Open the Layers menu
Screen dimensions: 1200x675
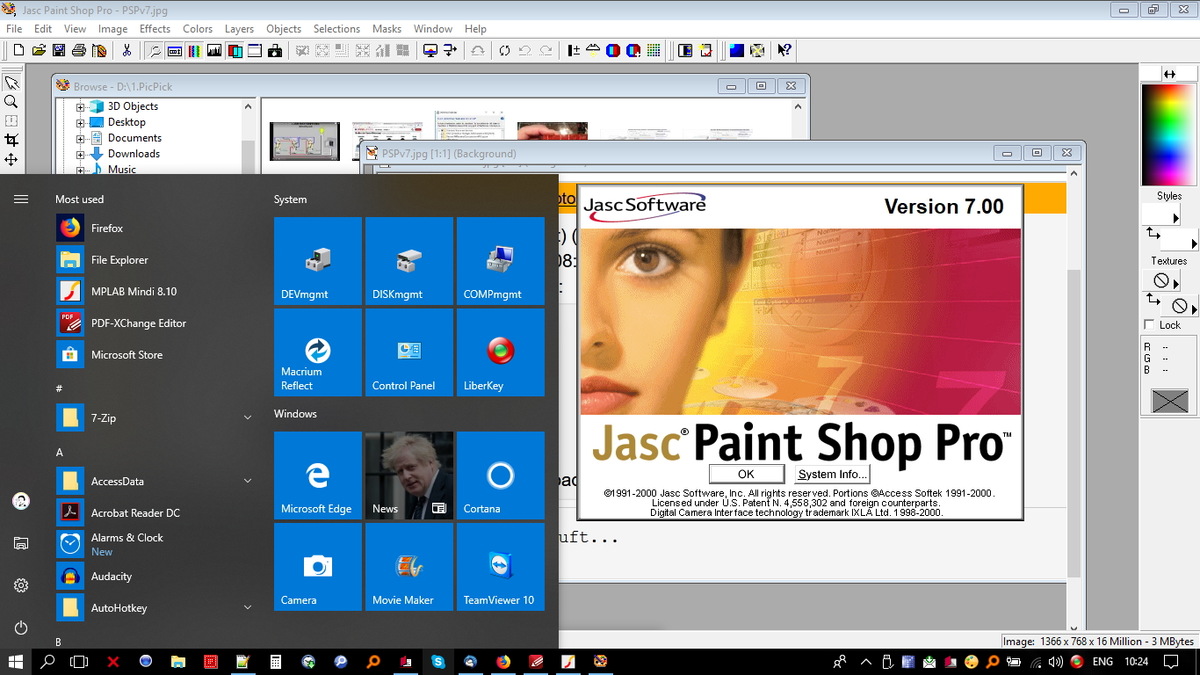pos(239,29)
